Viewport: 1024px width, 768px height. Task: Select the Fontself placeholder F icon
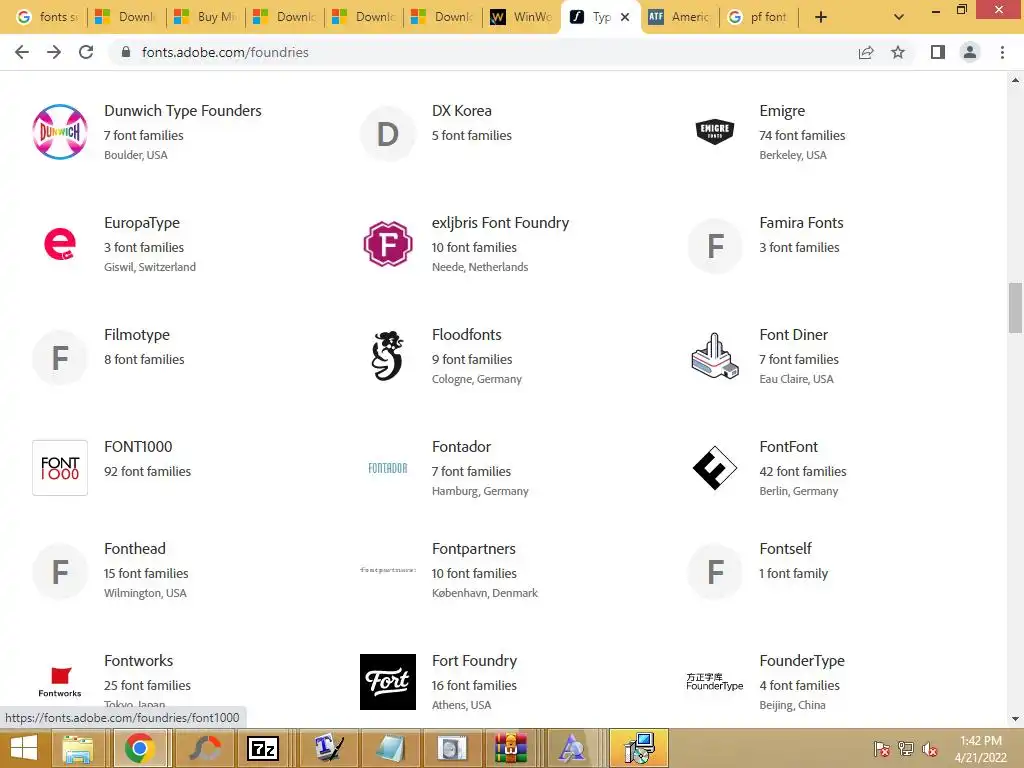point(715,572)
